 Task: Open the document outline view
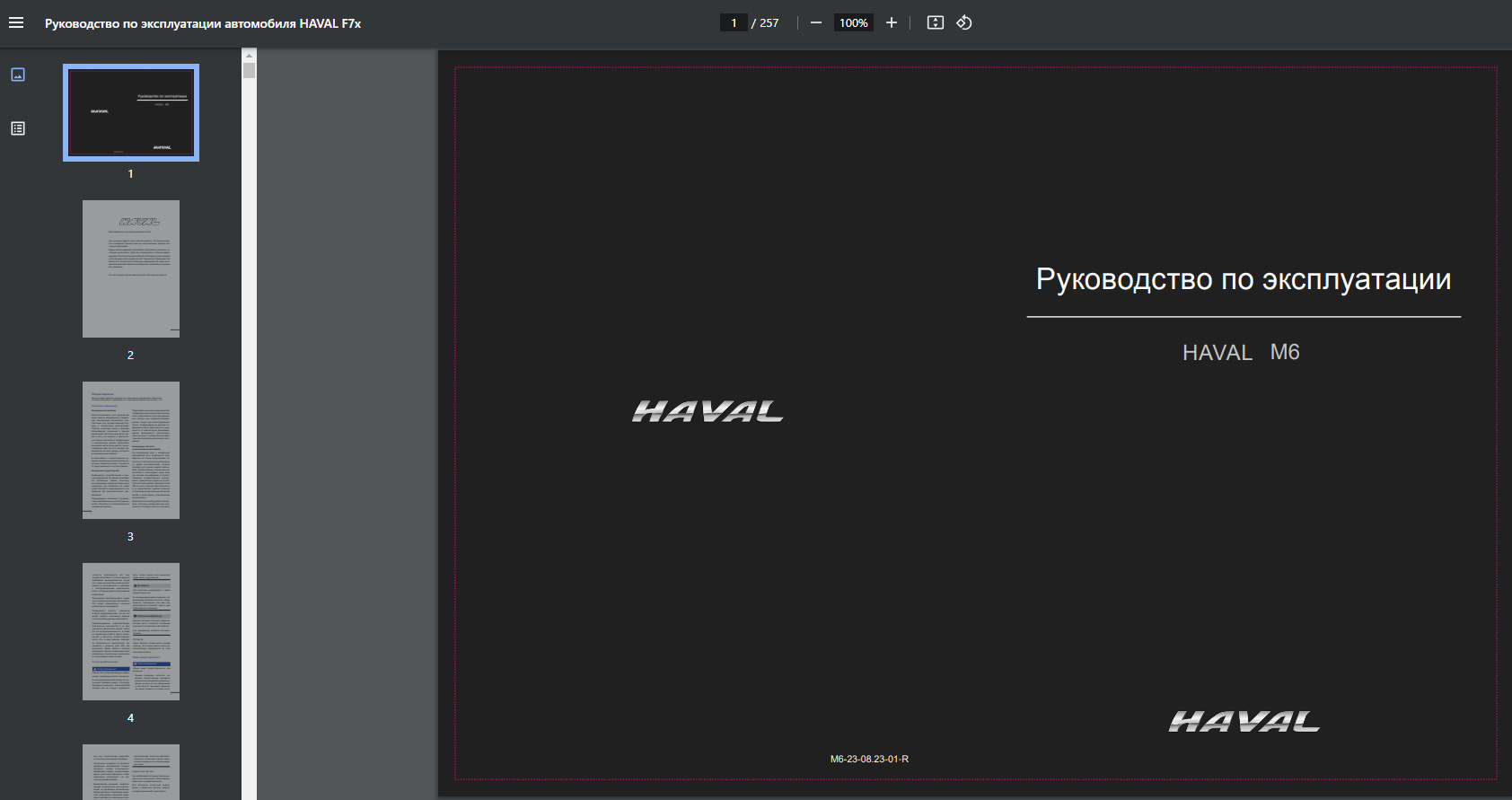click(18, 128)
